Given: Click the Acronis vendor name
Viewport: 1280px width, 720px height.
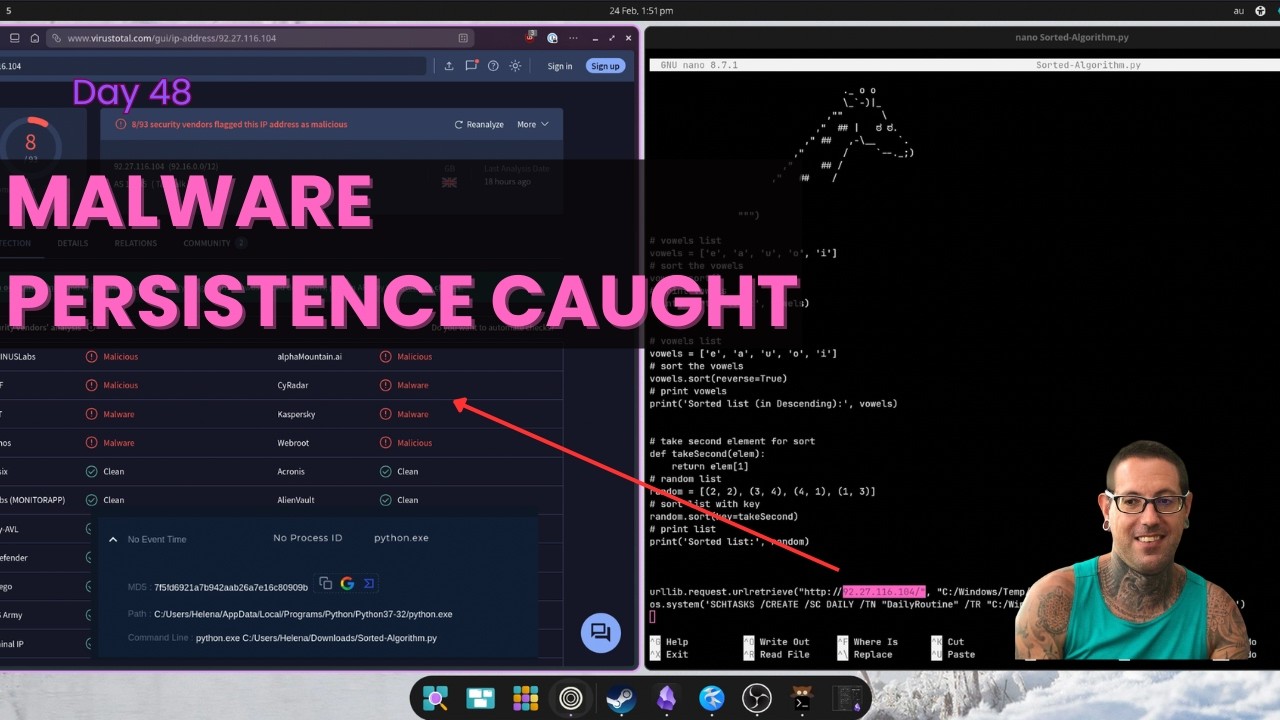Looking at the screenshot, I should [x=291, y=471].
